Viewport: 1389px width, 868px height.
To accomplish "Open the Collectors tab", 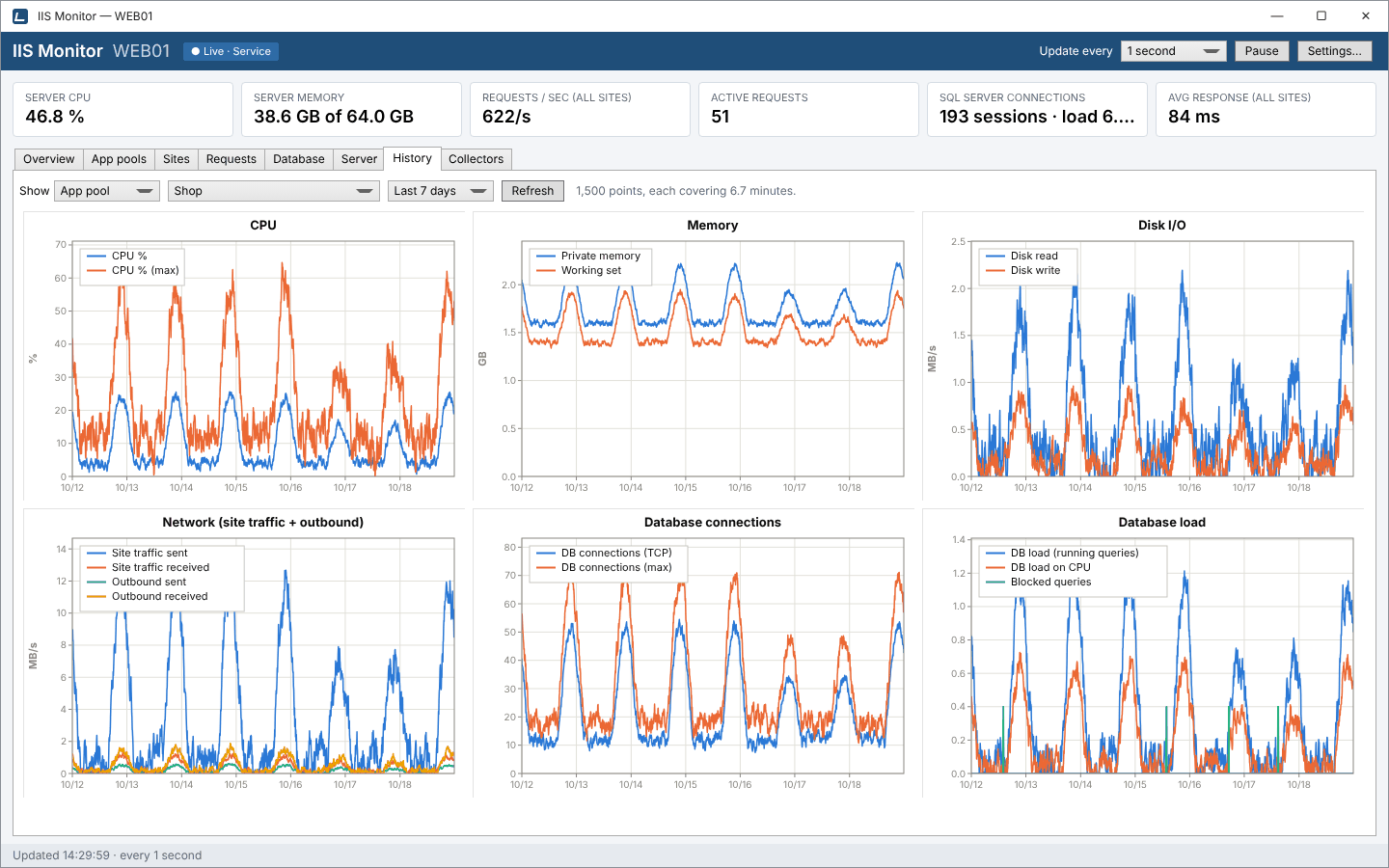I will click(476, 159).
